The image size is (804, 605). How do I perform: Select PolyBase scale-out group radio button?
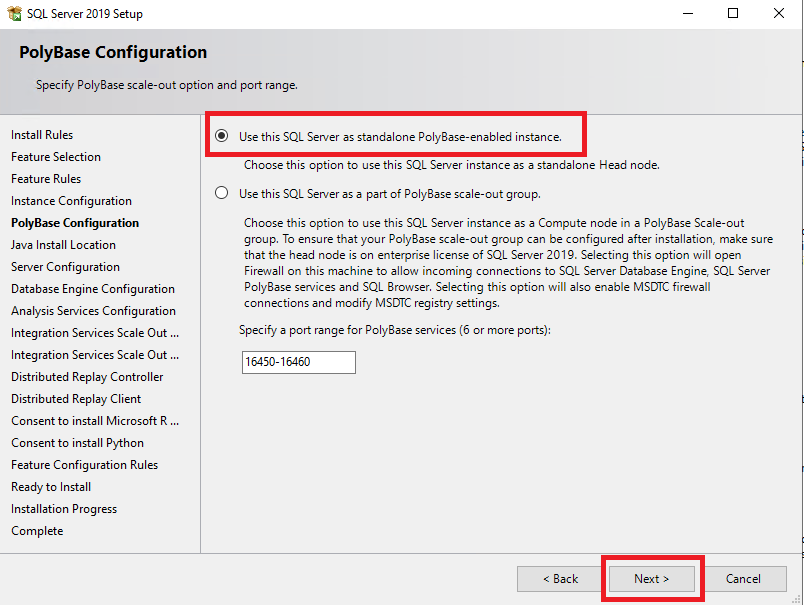point(222,193)
